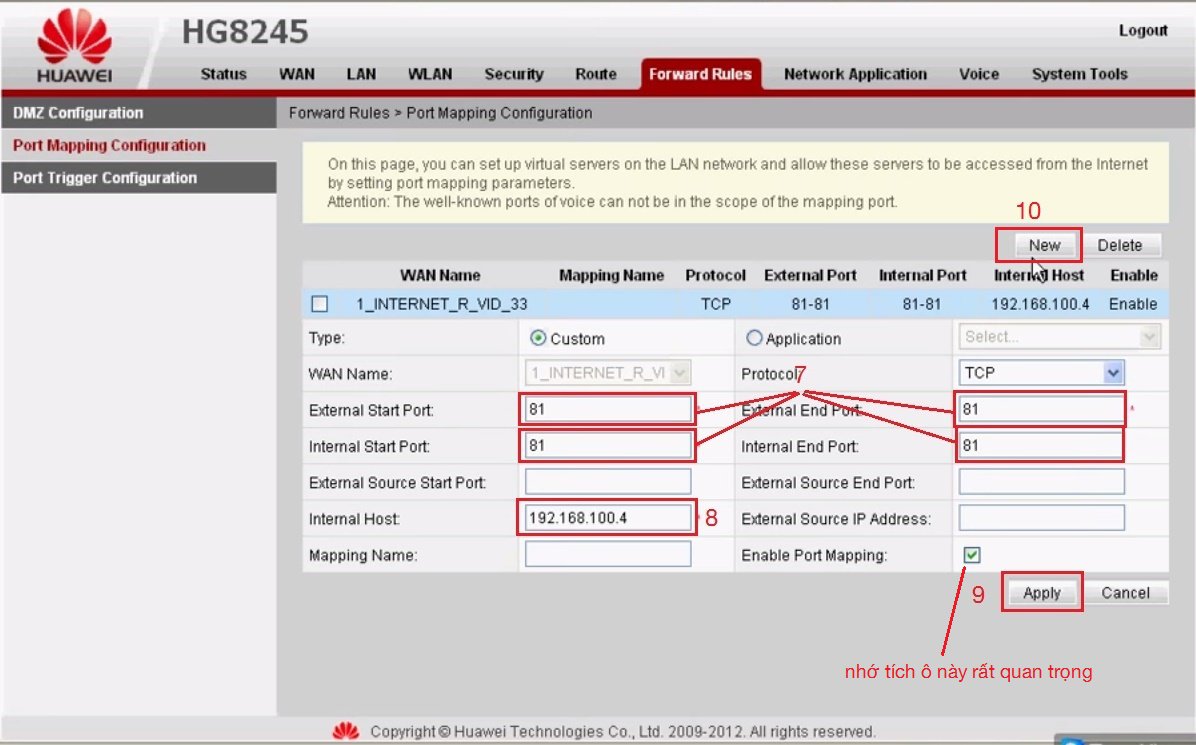Click the WAN Name column header

pyautogui.click(x=440, y=275)
